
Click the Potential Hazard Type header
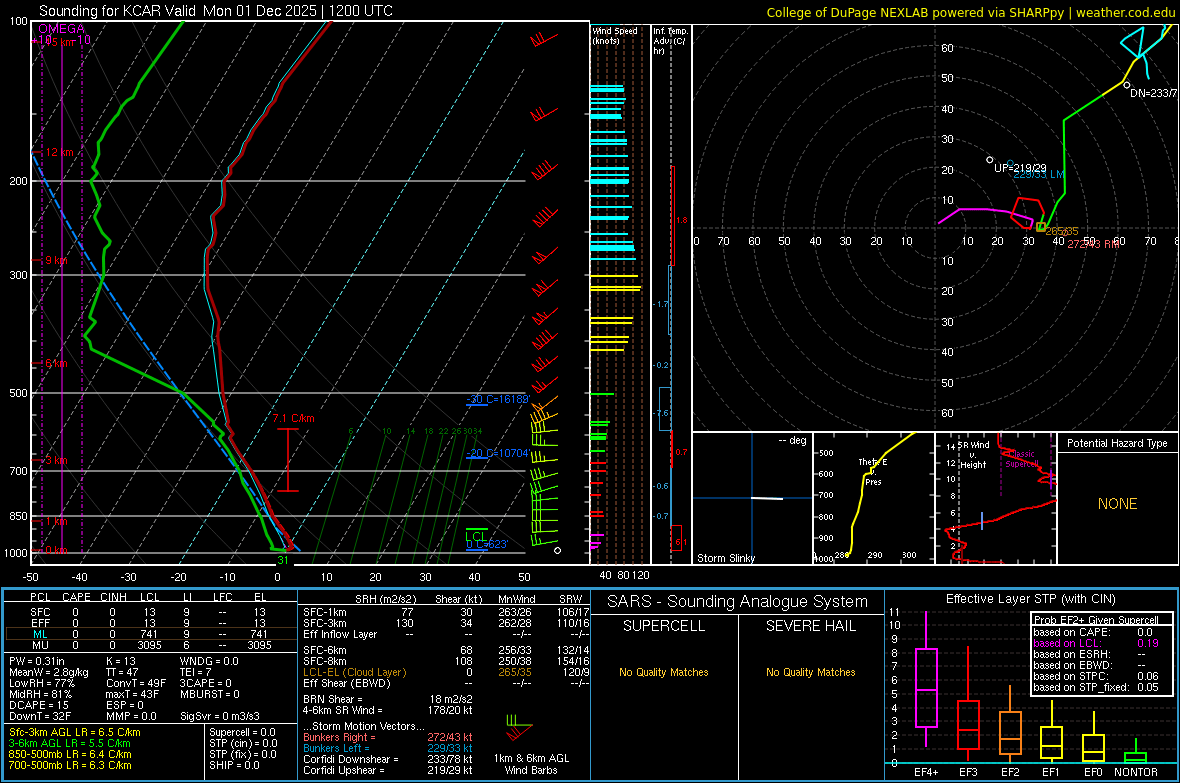(1117, 443)
